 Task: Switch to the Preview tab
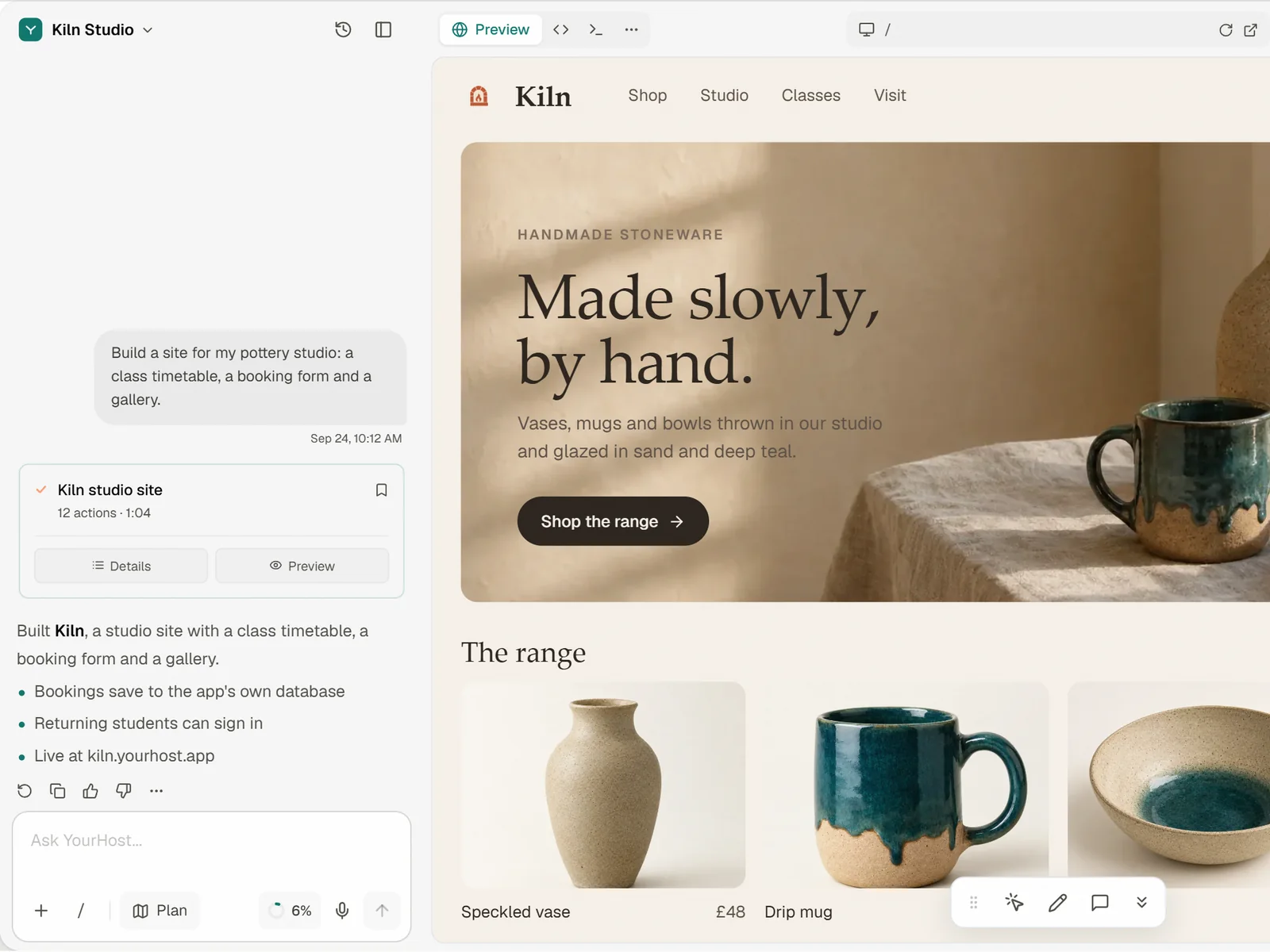[x=491, y=29]
